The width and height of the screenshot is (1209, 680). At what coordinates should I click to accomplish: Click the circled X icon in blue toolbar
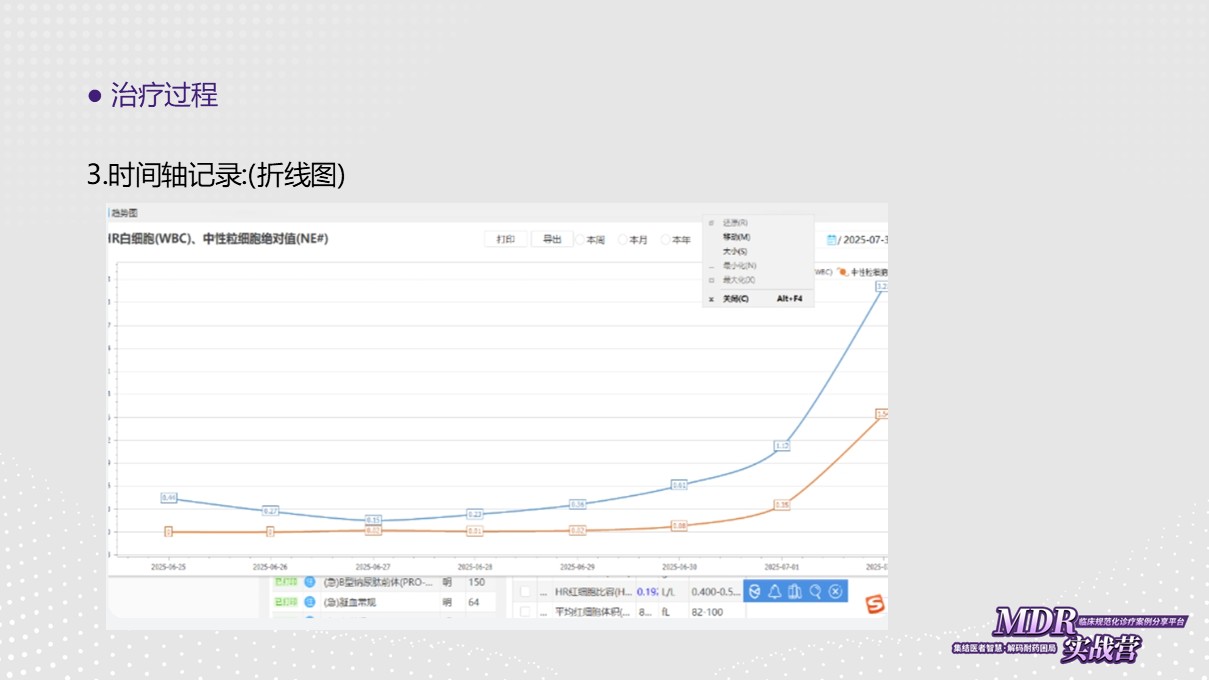point(836,592)
